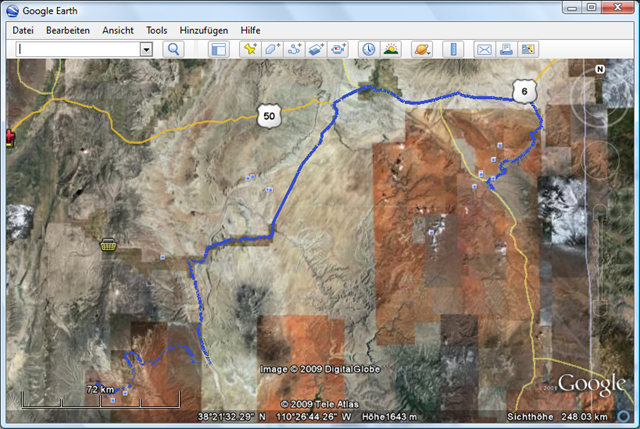This screenshot has height=429, width=640.
Task: Click the print icon
Action: pos(506,49)
